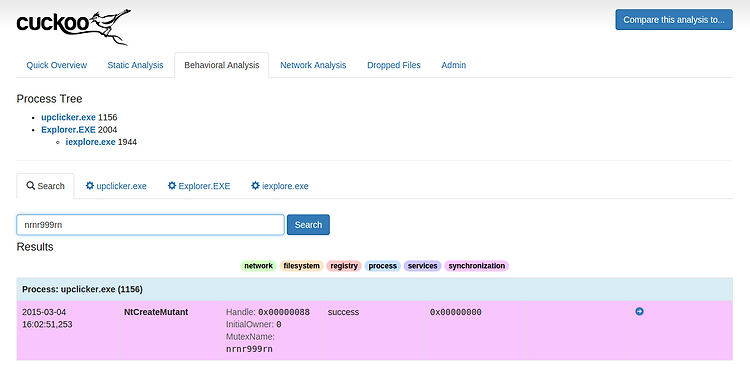Click the magnifier icon on Search tab
Screen dimensions: 750x374
tap(30, 186)
